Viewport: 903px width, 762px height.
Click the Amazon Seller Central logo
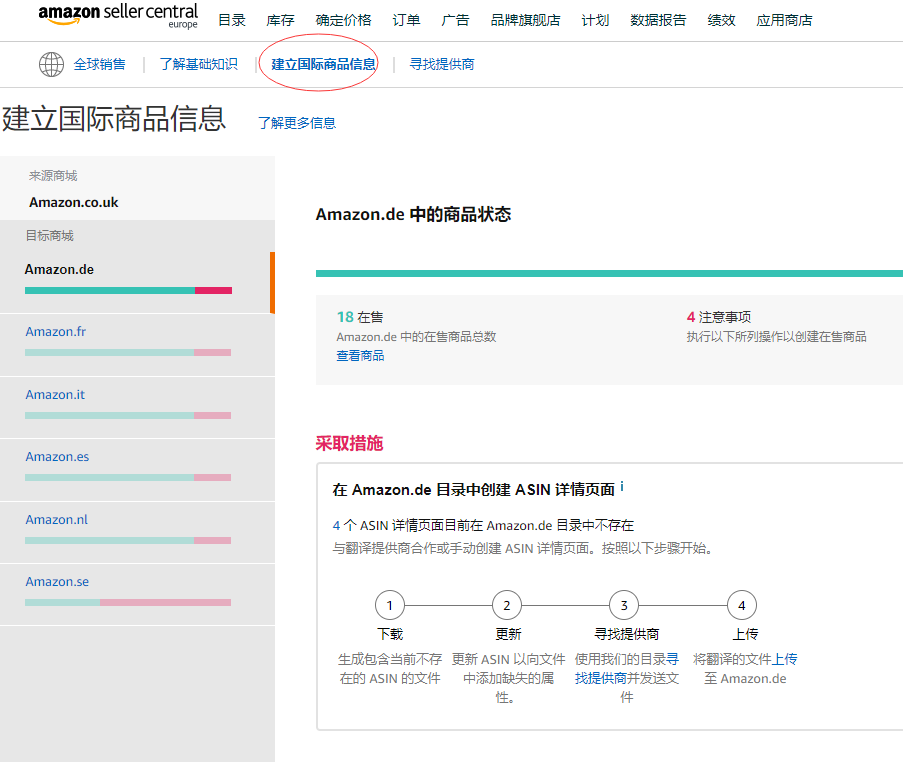(118, 16)
